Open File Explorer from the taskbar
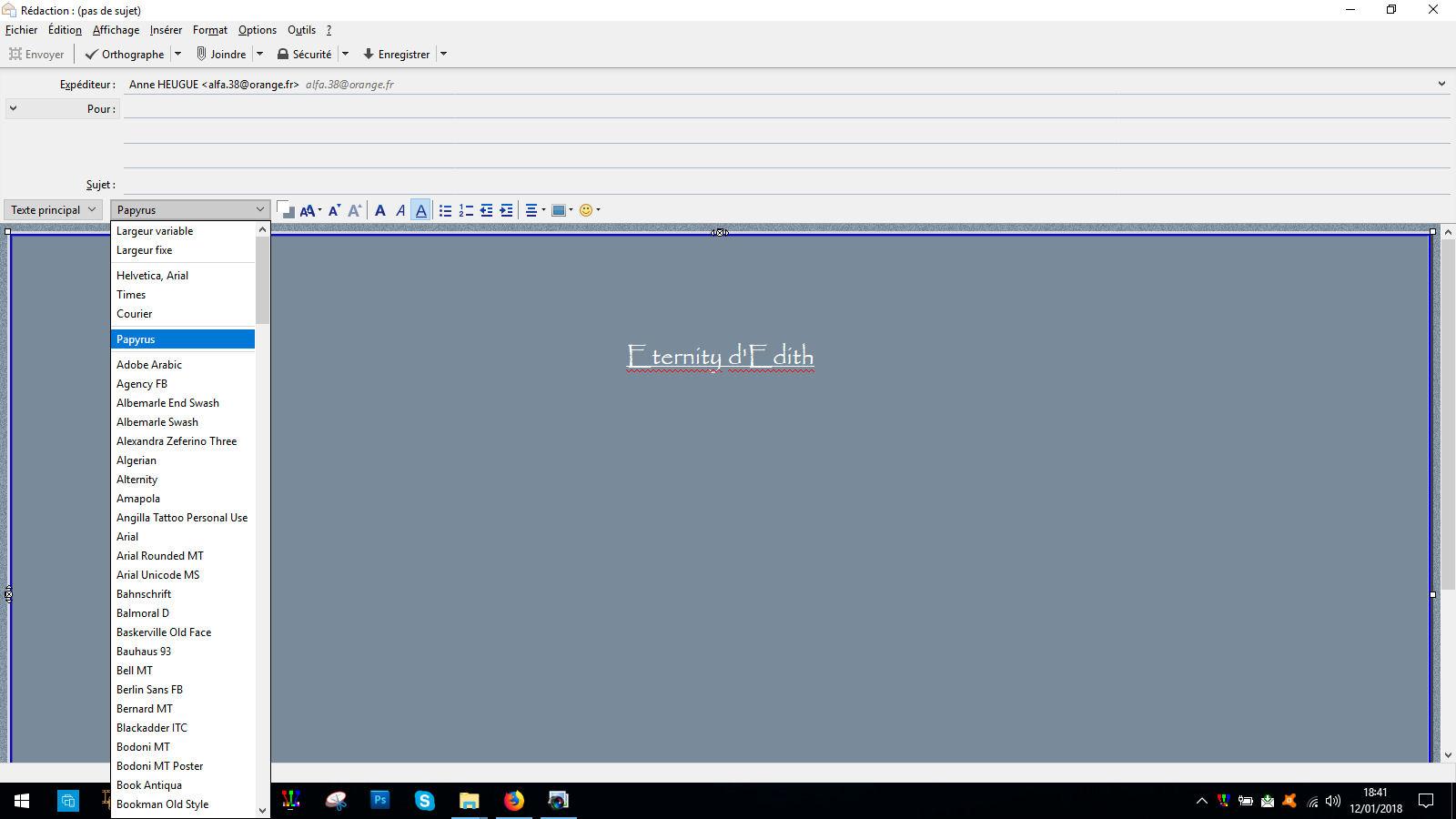This screenshot has width=1456, height=819. coord(470,801)
